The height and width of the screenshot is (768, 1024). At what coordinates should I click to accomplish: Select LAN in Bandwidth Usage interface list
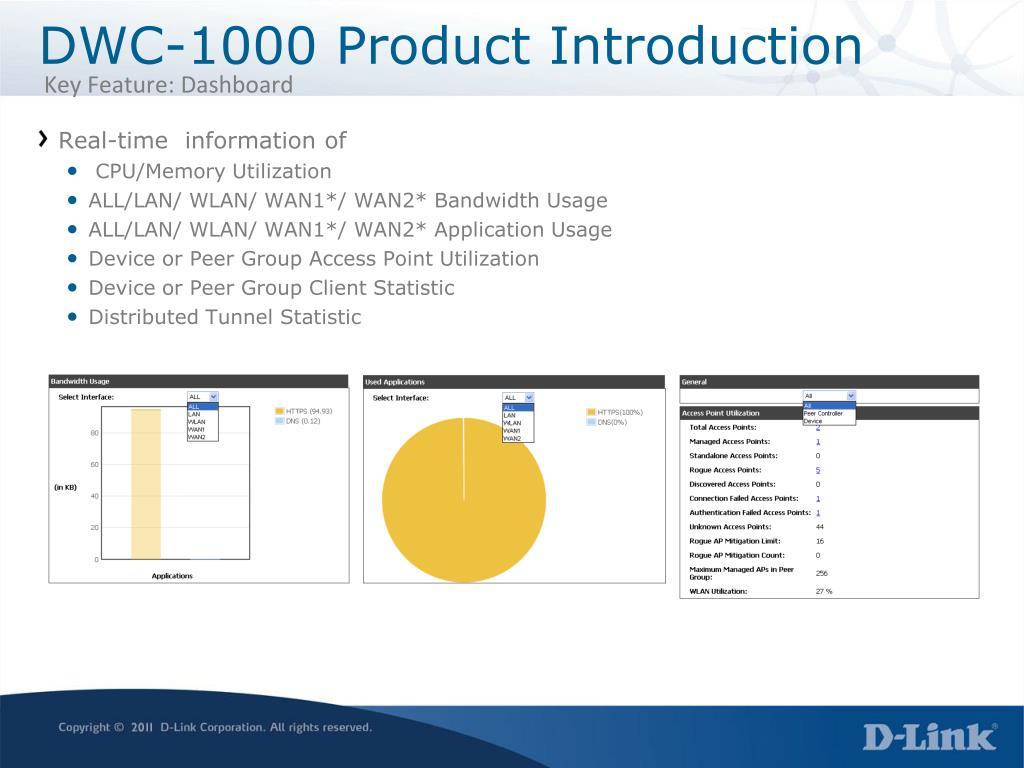click(202, 414)
